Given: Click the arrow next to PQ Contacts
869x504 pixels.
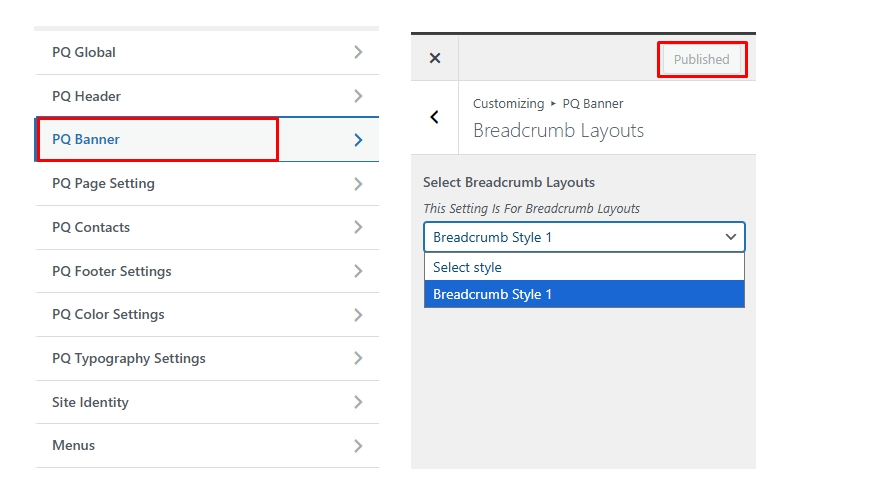Looking at the screenshot, I should [x=358, y=227].
